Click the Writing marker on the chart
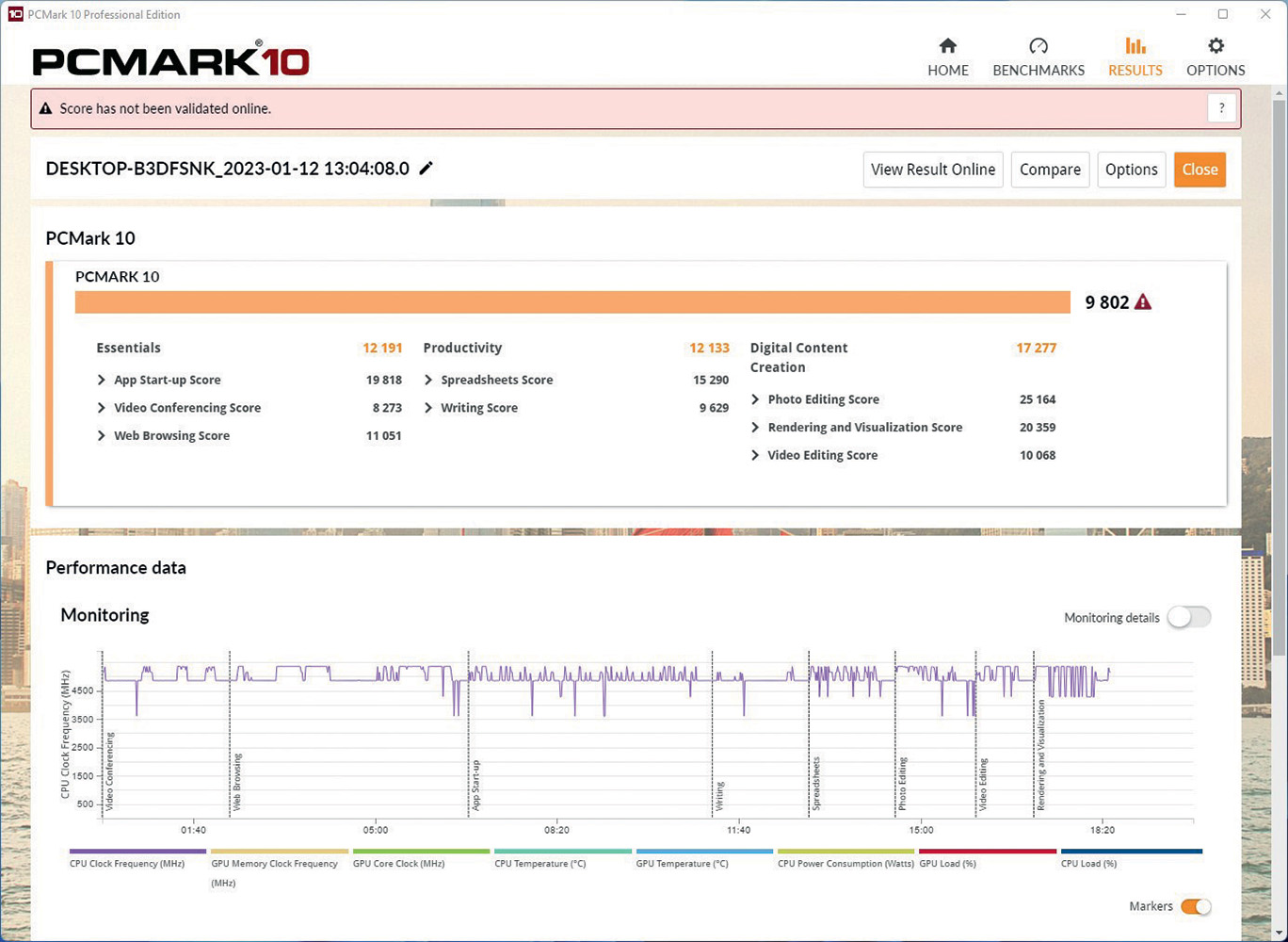1288x942 pixels. point(720,797)
